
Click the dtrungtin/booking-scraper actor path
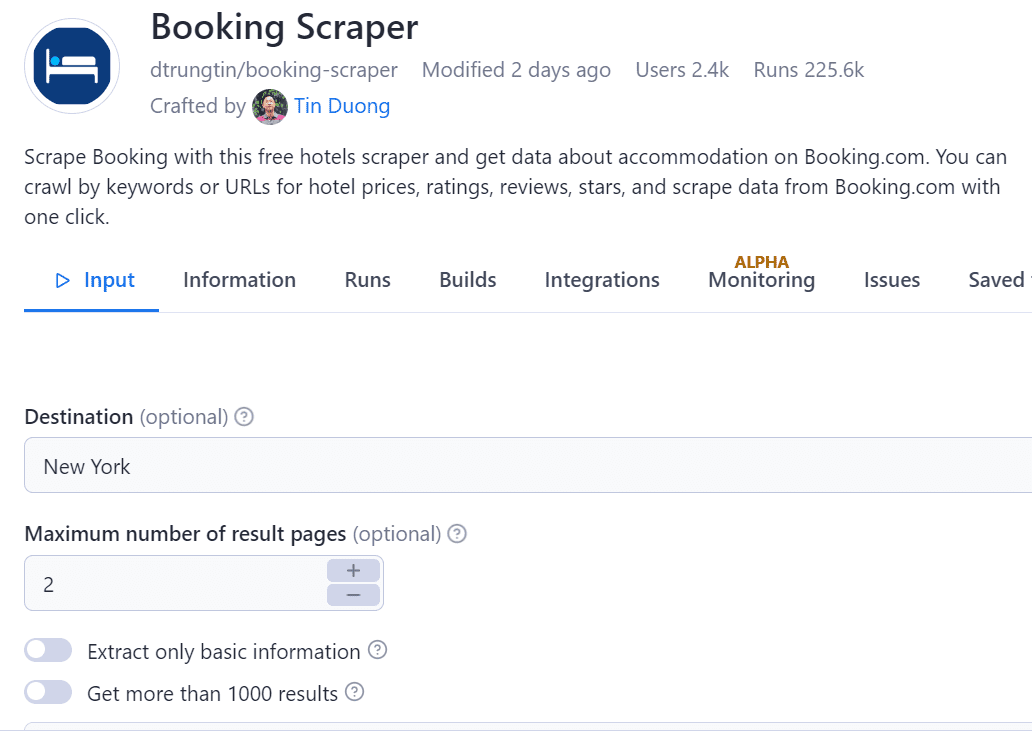(x=274, y=70)
